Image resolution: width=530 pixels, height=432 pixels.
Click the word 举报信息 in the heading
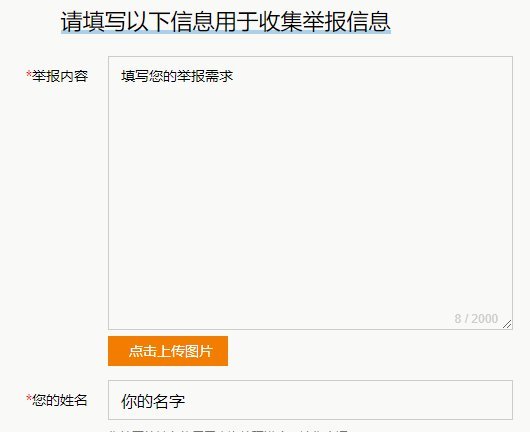click(x=347, y=22)
